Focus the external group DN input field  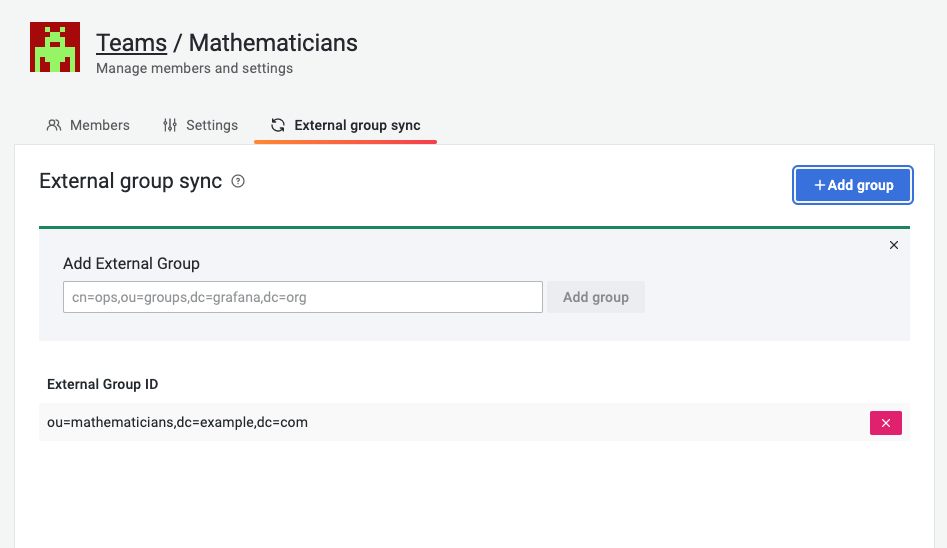302,297
